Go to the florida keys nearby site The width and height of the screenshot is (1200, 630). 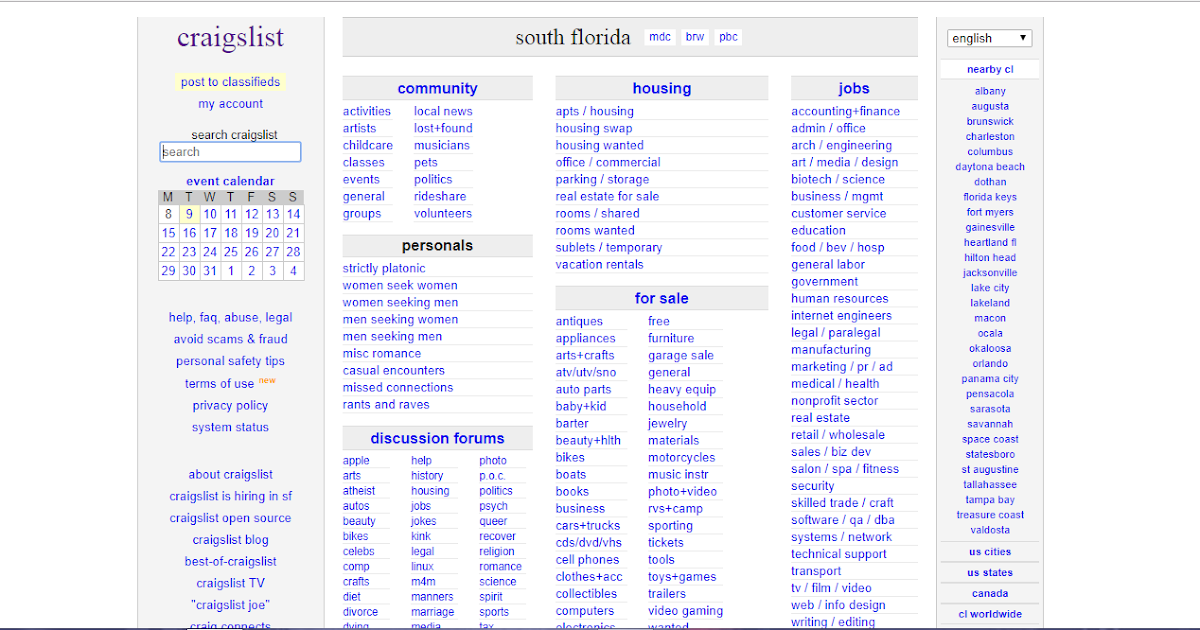pos(990,198)
